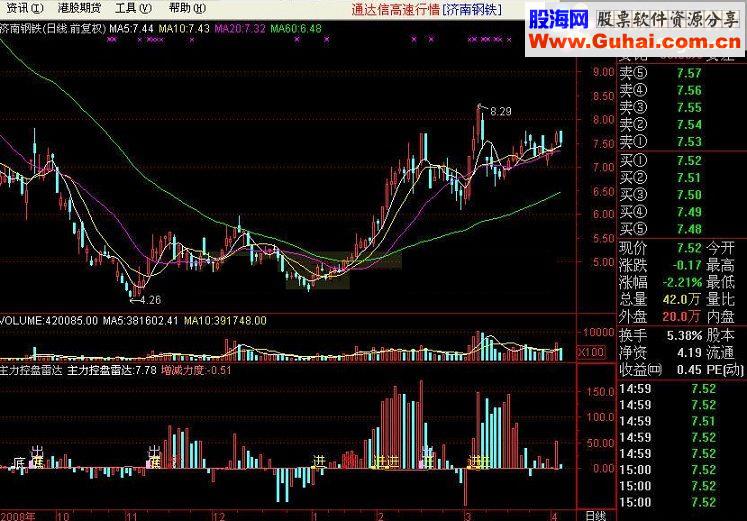747x521 pixels.
Task: Click the 2008年 date axis label
Action: [18, 517]
